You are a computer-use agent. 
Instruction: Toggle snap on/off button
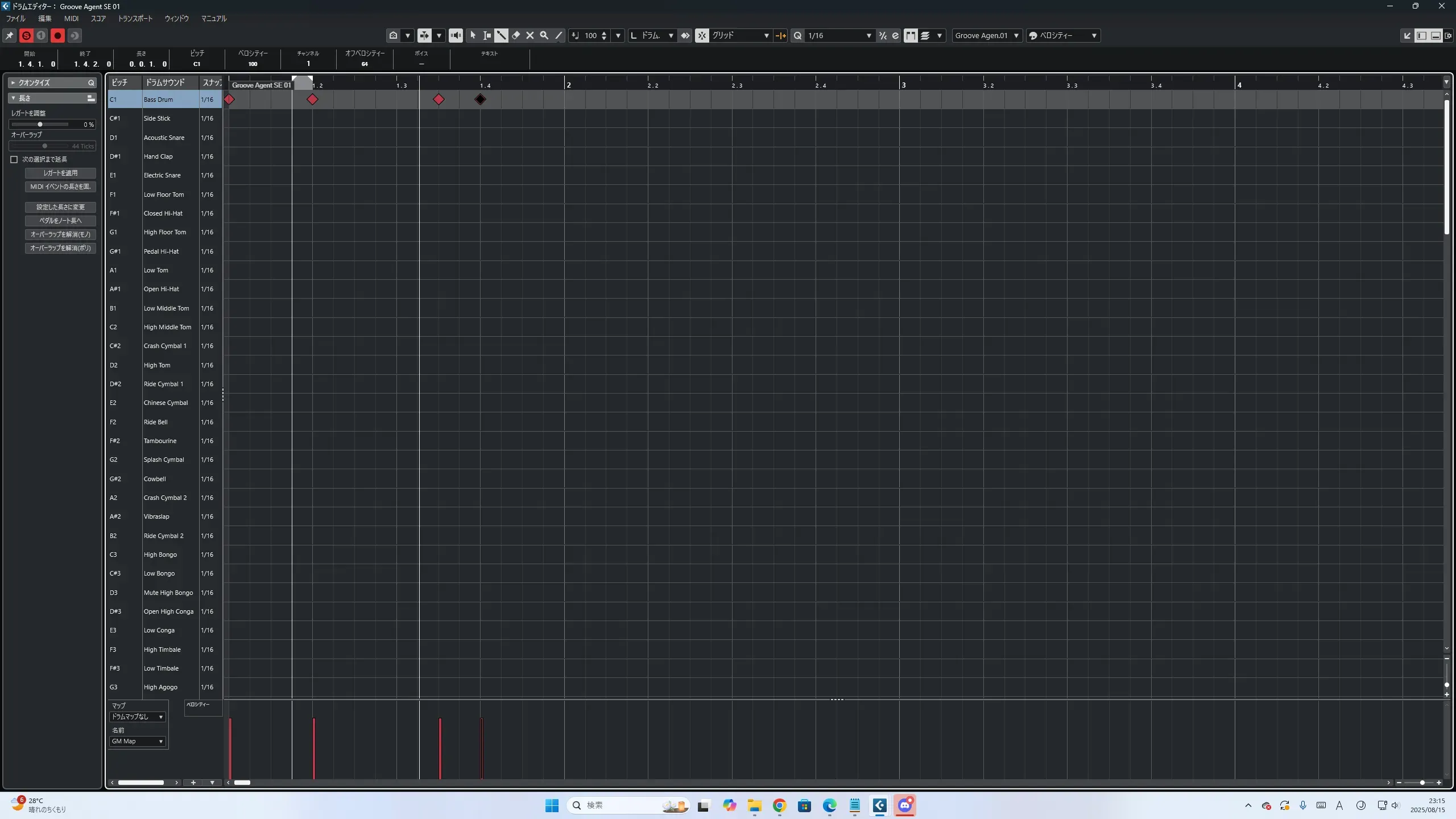point(702,35)
